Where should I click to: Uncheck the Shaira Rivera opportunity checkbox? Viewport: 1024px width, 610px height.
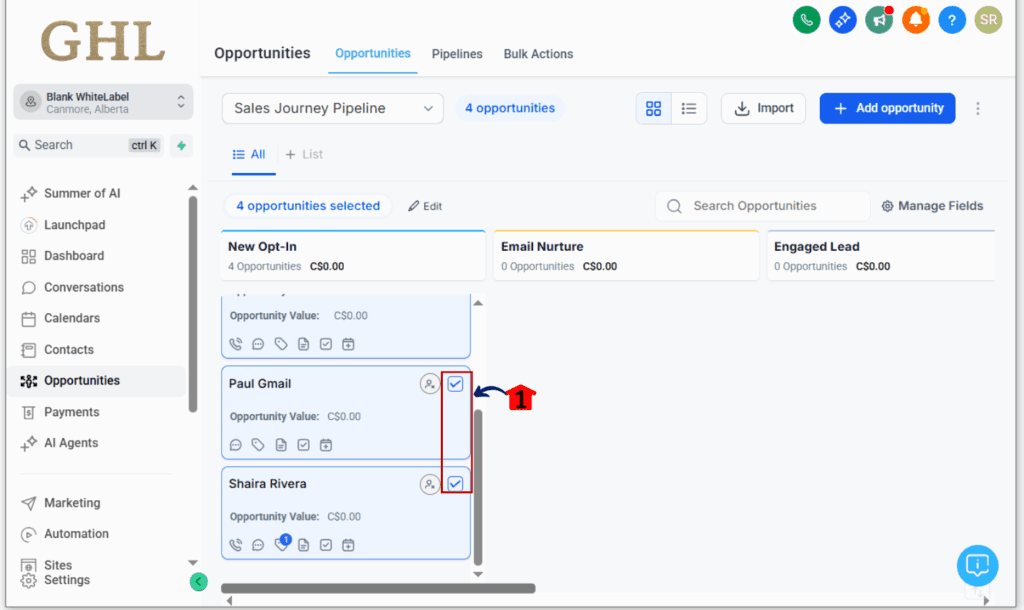point(456,484)
